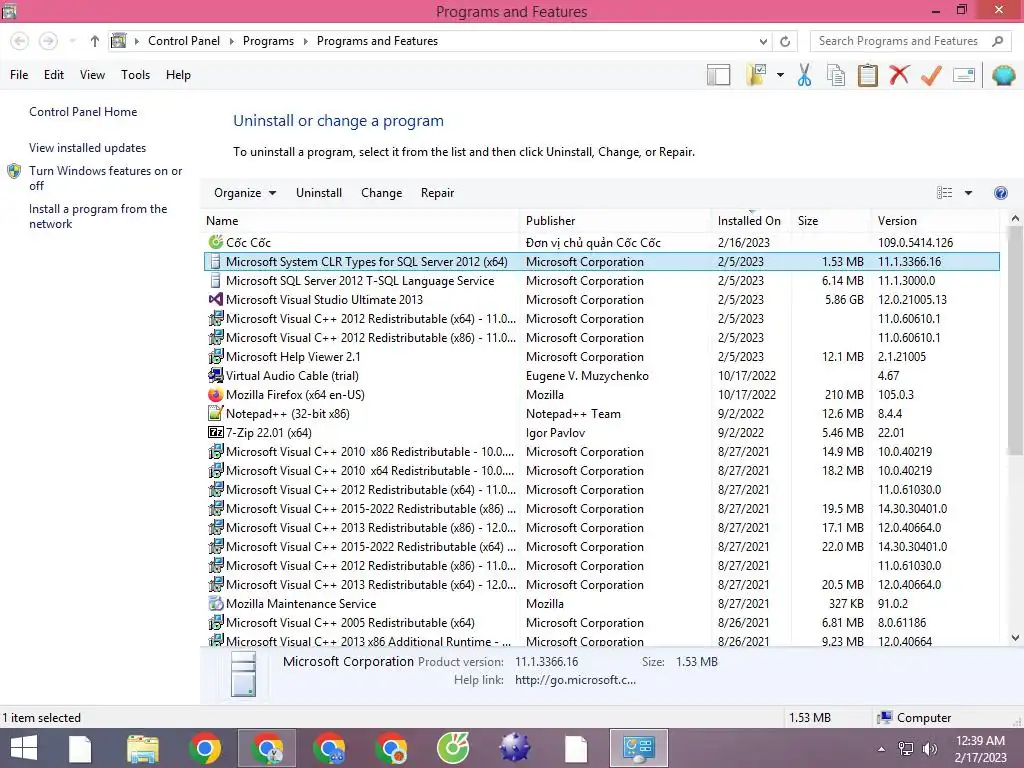Select the Cốc Cốc program row
Screen dimensions: 1024x768
tap(601, 242)
